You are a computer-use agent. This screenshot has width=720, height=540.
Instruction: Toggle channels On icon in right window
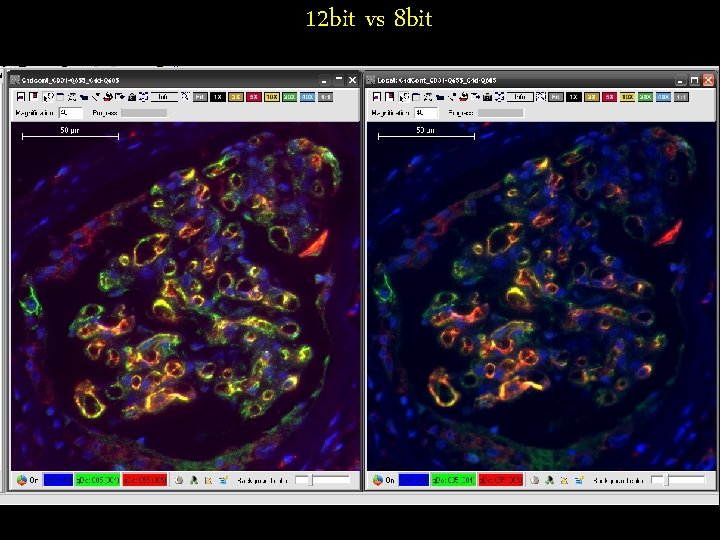tap(377, 480)
